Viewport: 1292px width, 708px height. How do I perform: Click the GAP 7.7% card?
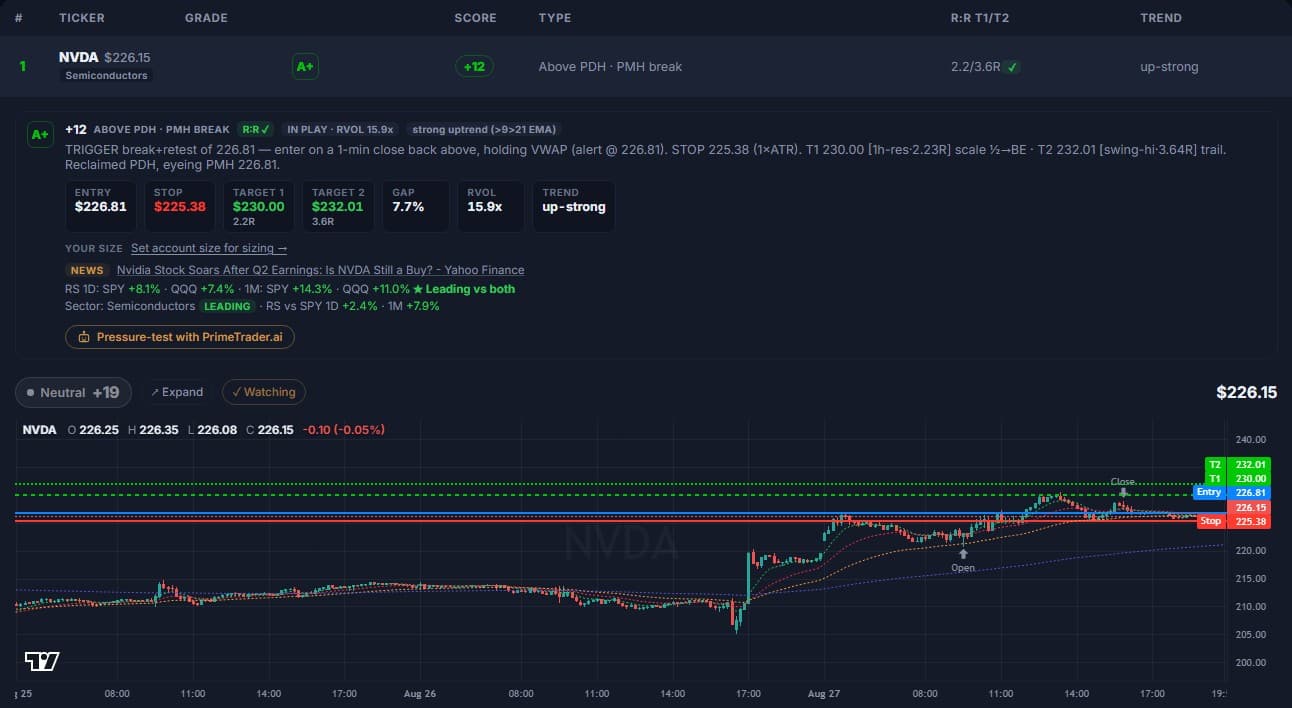point(415,206)
